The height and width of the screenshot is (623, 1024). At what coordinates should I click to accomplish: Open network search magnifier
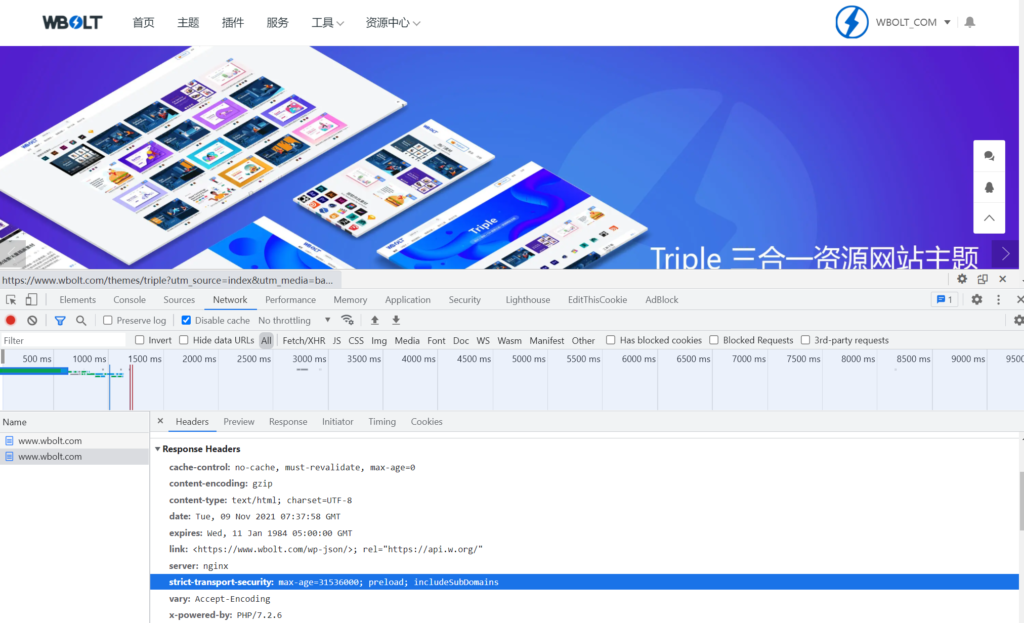coord(81,320)
